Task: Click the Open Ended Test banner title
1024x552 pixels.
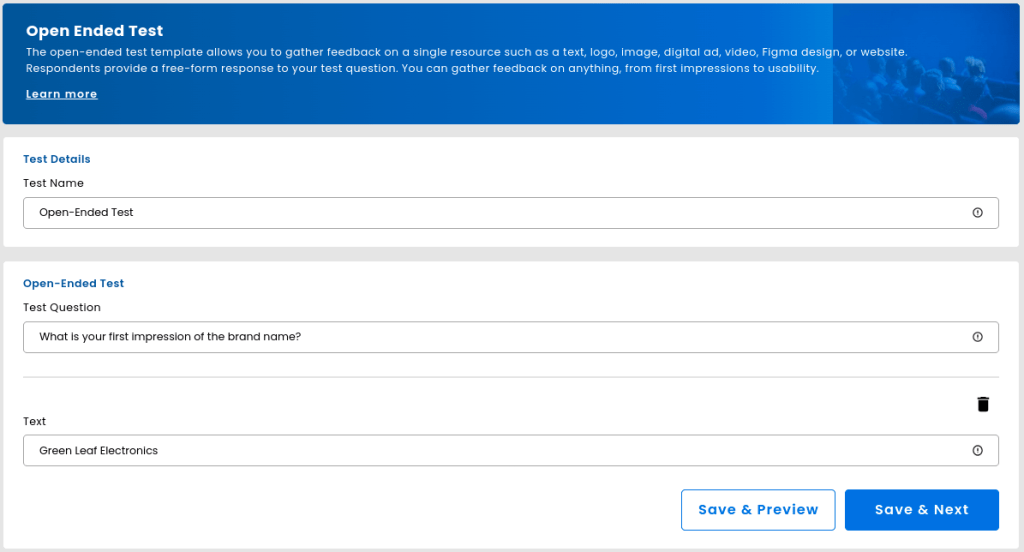Action: [94, 31]
